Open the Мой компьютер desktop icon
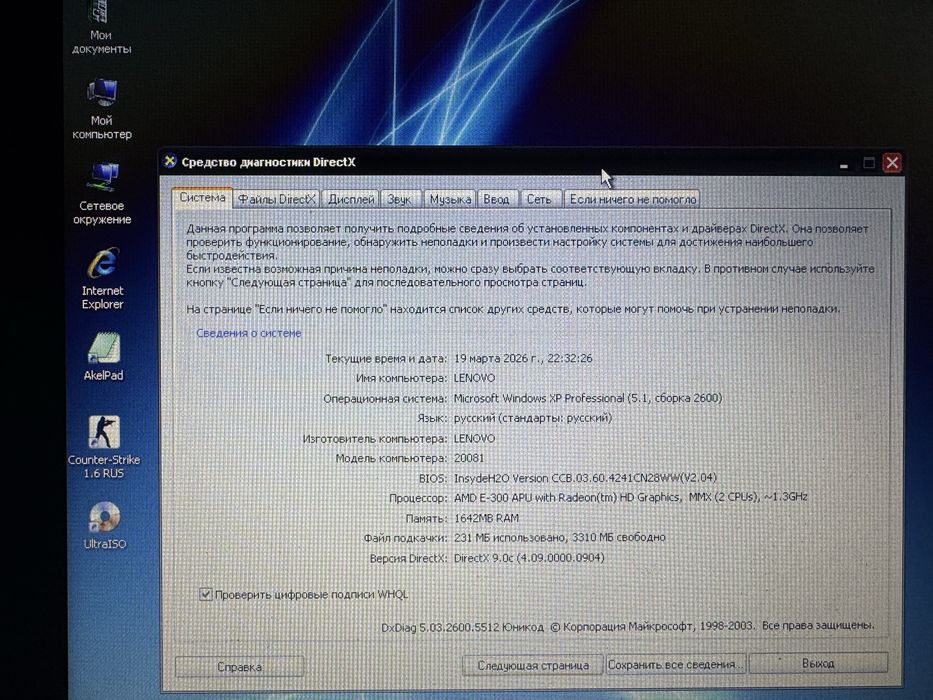This screenshot has width=933, height=700. tap(102, 109)
